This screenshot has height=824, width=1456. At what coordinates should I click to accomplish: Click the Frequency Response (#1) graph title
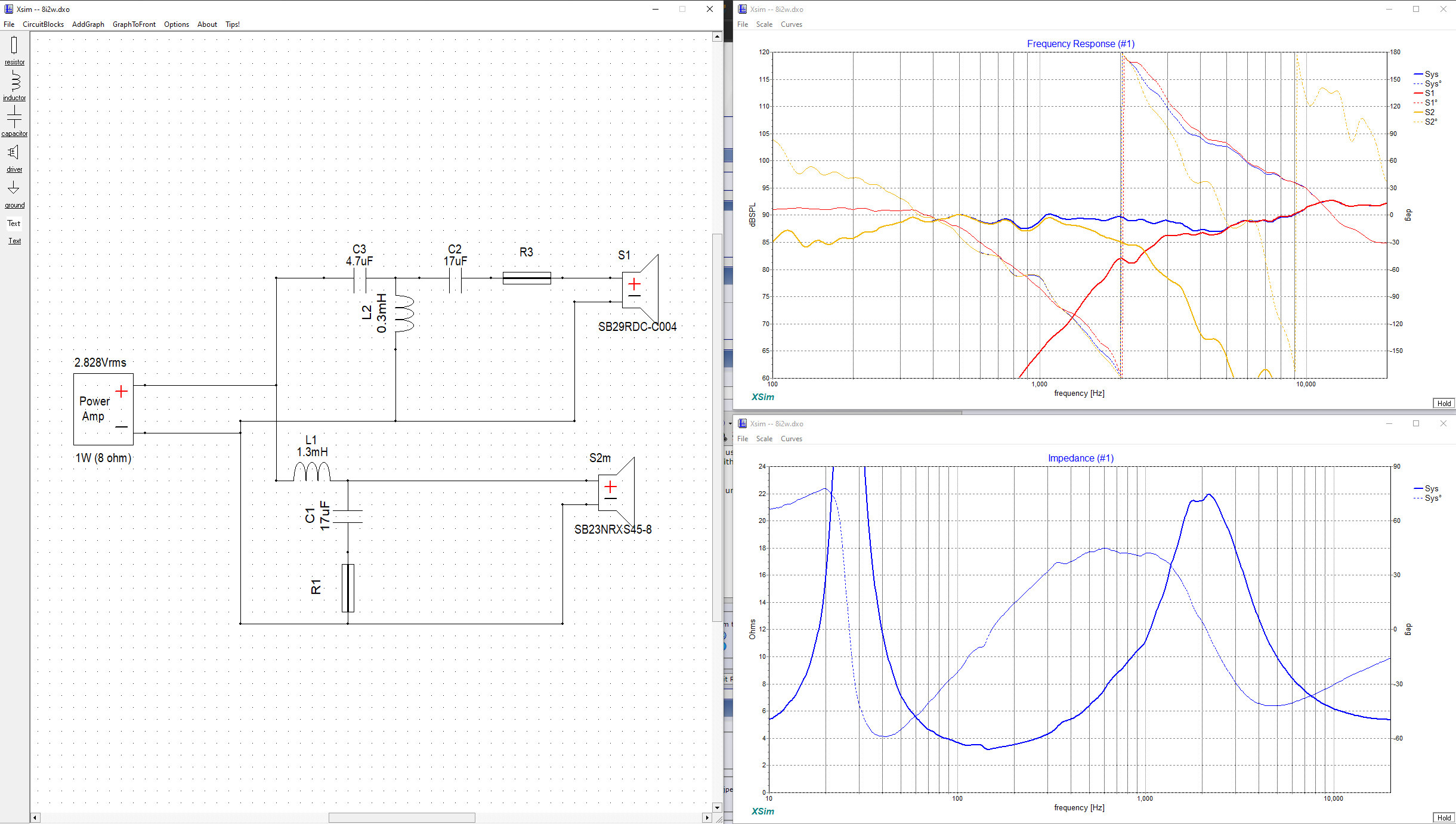1080,44
